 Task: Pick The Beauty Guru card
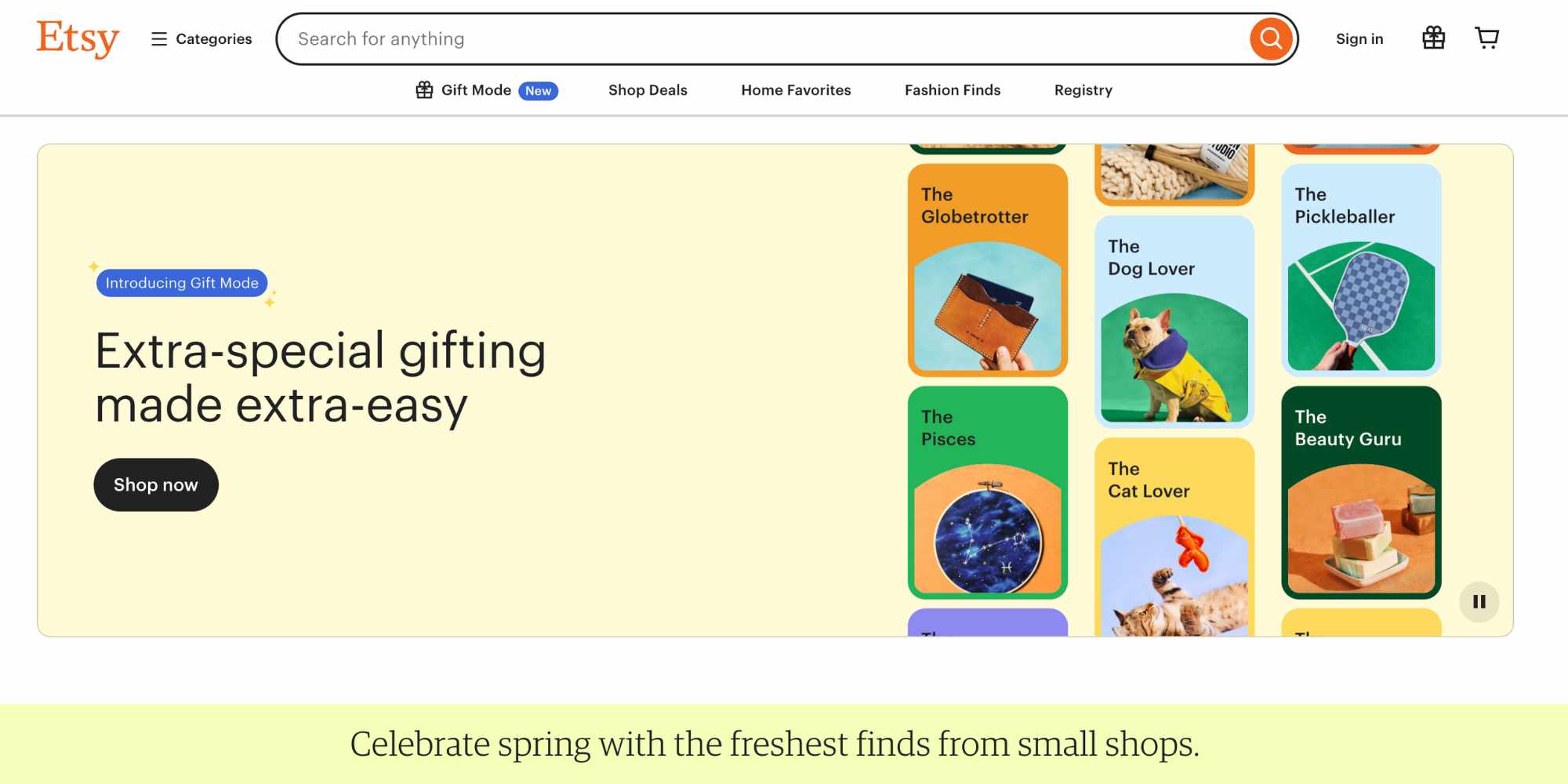pyautogui.click(x=1361, y=492)
